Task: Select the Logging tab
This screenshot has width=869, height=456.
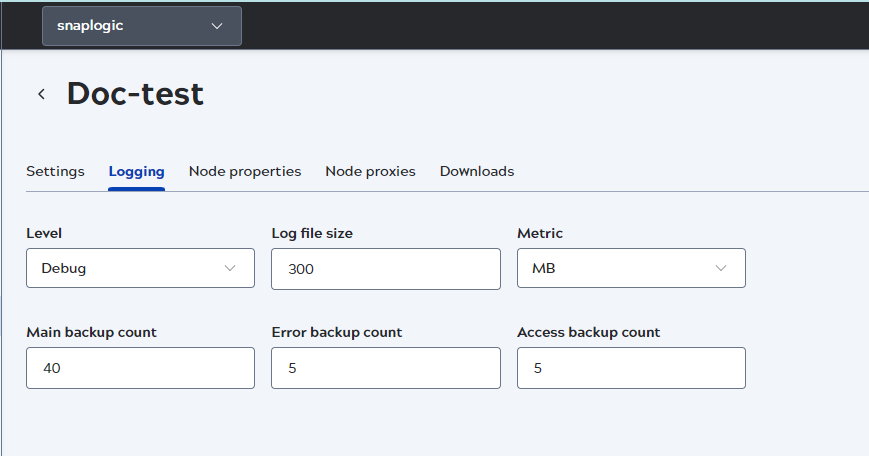Action: coord(136,171)
